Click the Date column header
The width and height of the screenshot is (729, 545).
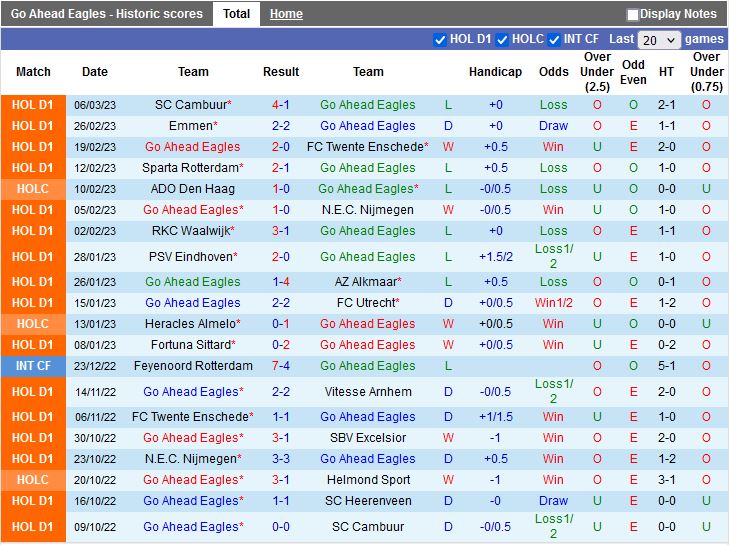(95, 72)
